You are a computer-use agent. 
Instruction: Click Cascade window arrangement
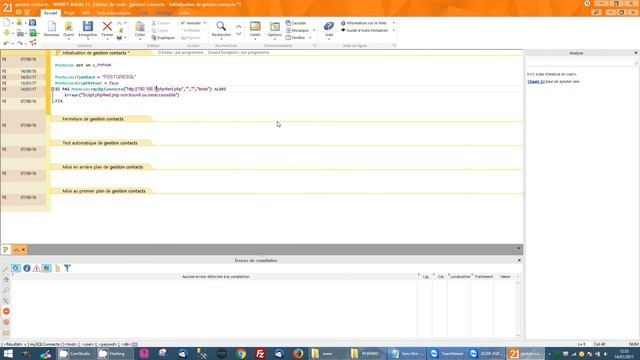(x=296, y=23)
